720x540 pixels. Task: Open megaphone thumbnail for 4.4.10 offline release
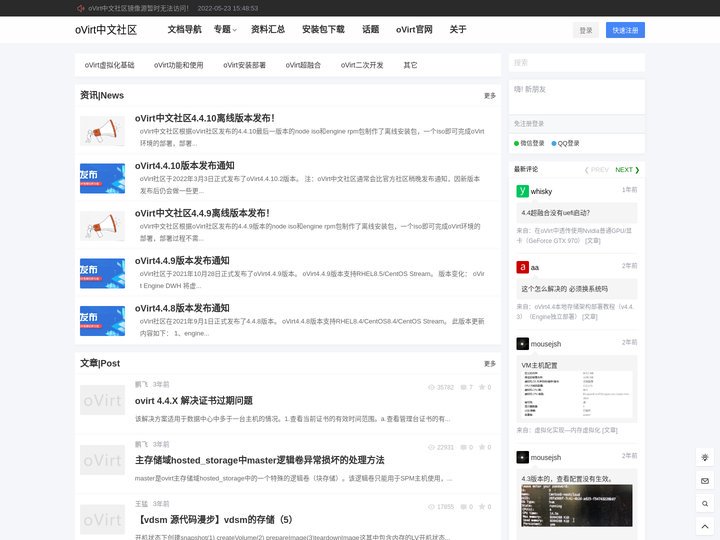(x=102, y=131)
